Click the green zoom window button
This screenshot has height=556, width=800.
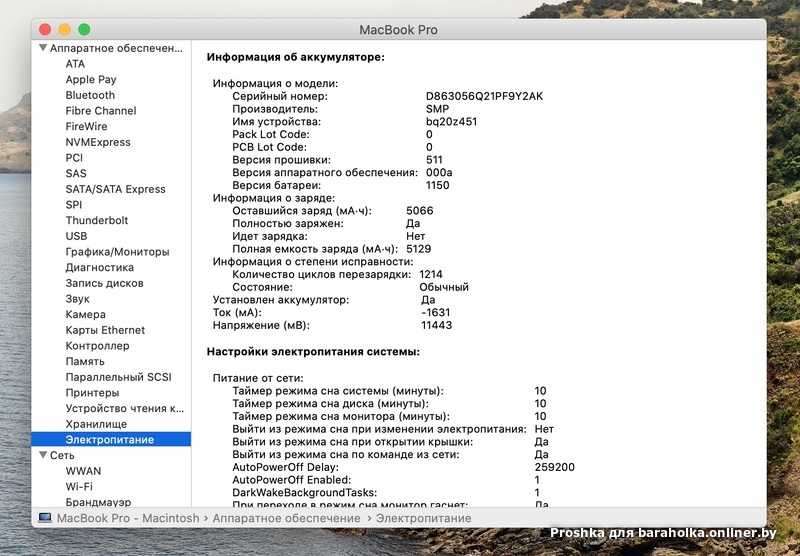click(84, 30)
